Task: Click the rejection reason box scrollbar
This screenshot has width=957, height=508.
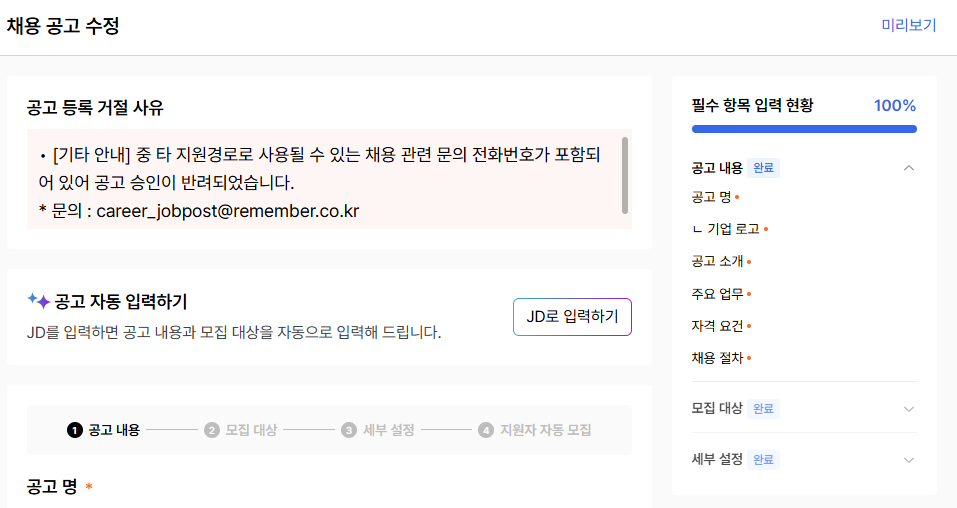Action: pyautogui.click(x=625, y=175)
